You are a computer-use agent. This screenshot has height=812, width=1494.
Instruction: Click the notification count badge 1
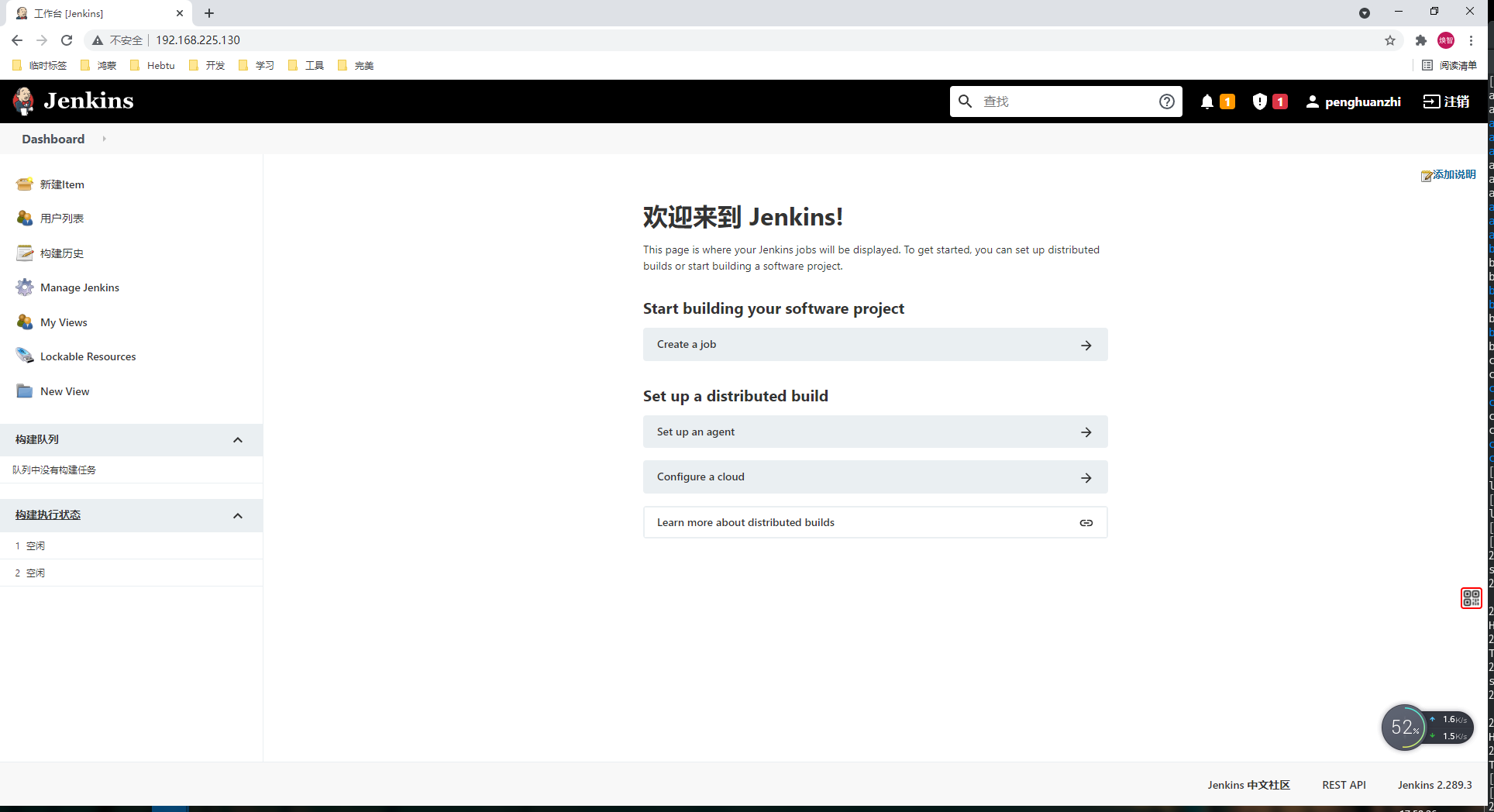[1227, 101]
